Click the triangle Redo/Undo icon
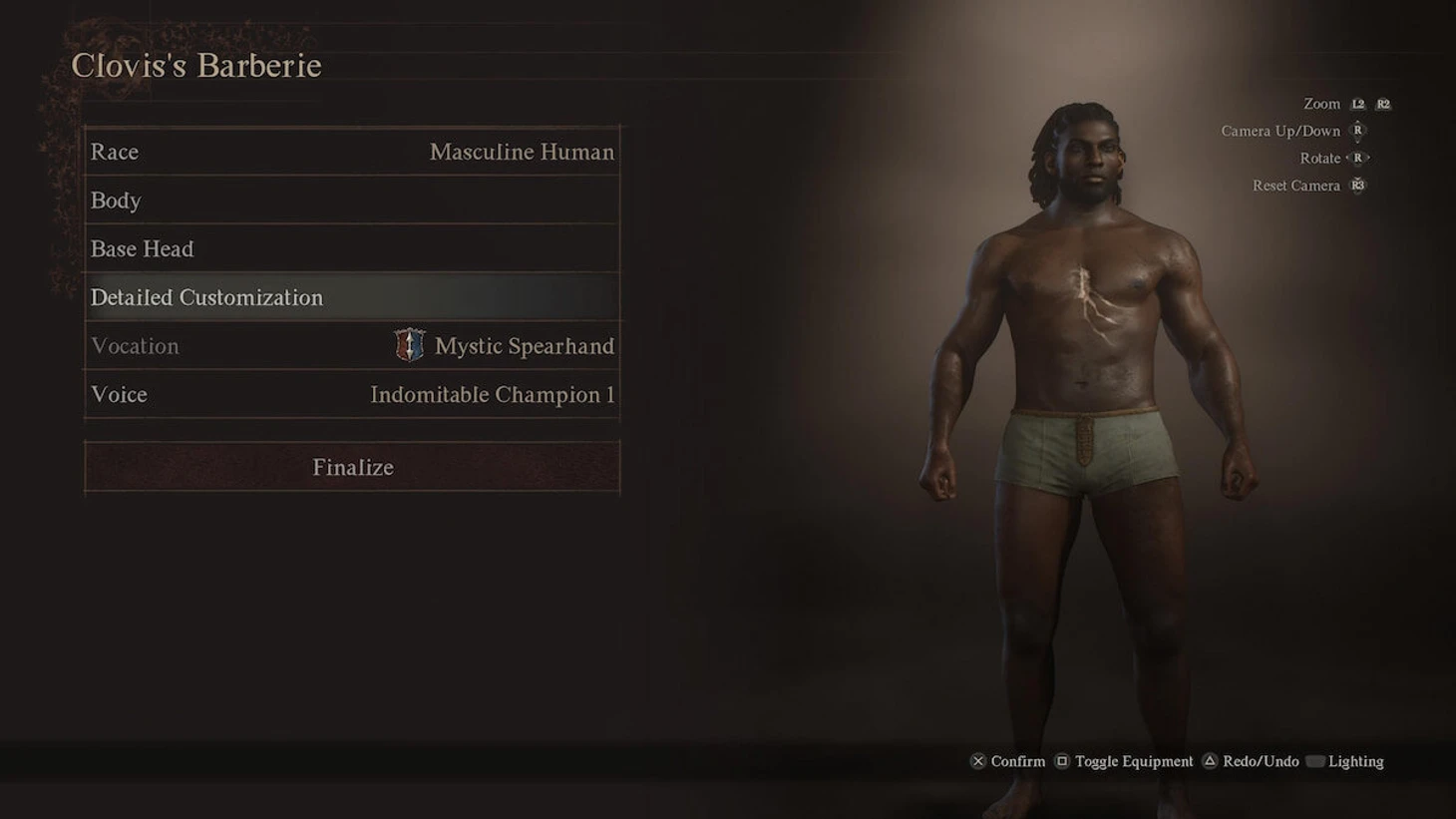Image resolution: width=1456 pixels, height=819 pixels. click(x=1210, y=761)
